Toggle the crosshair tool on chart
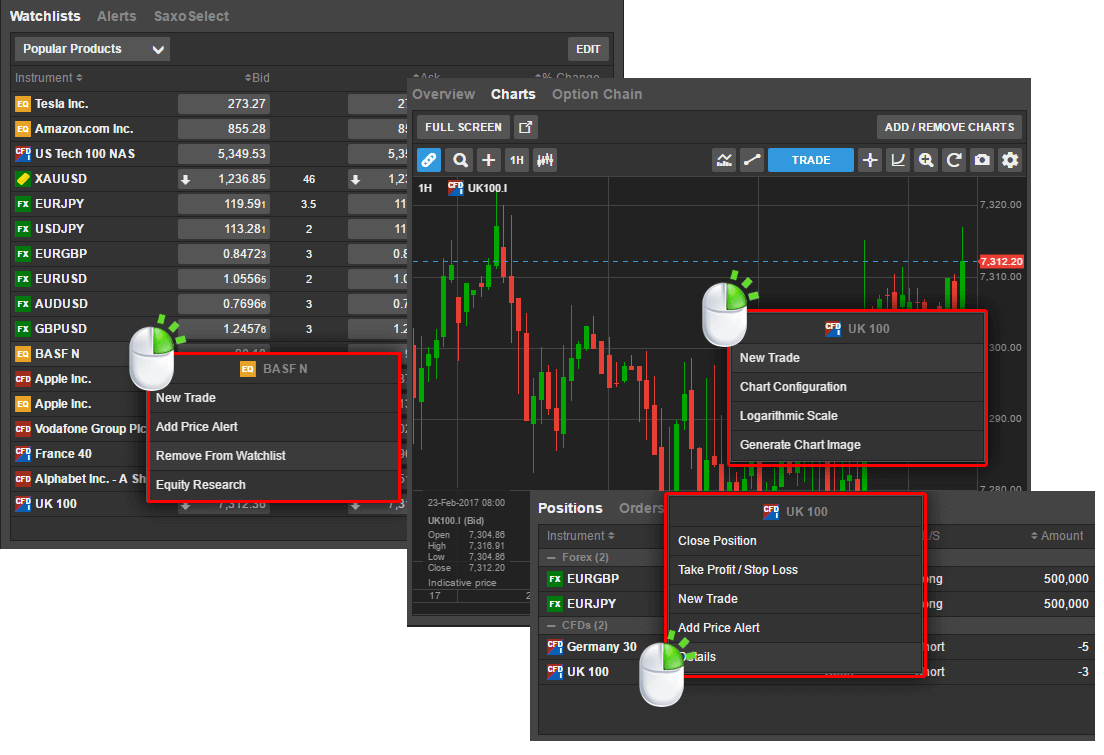Screen dimensions: 1104x755 870,160
